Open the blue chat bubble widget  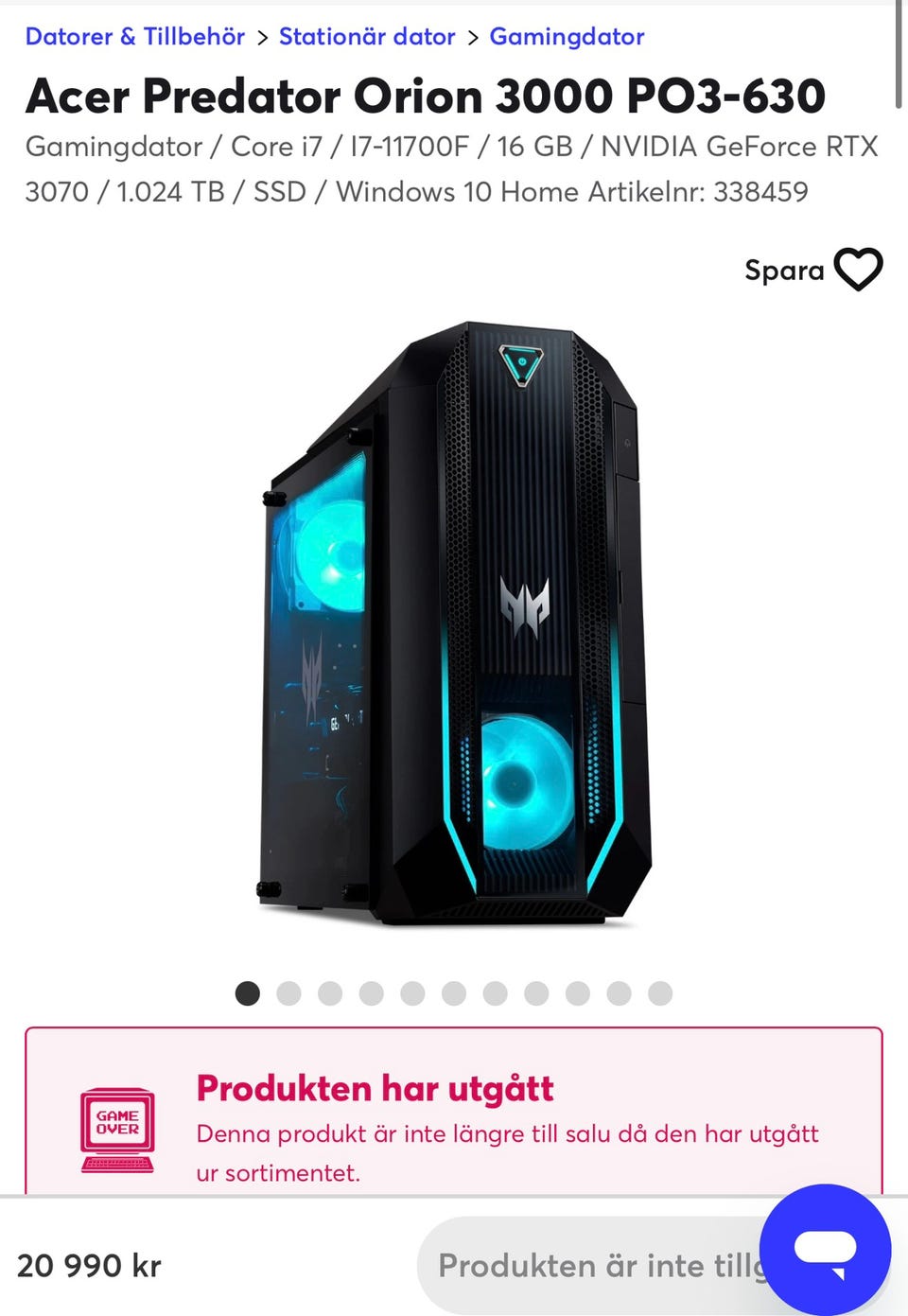tap(825, 1250)
